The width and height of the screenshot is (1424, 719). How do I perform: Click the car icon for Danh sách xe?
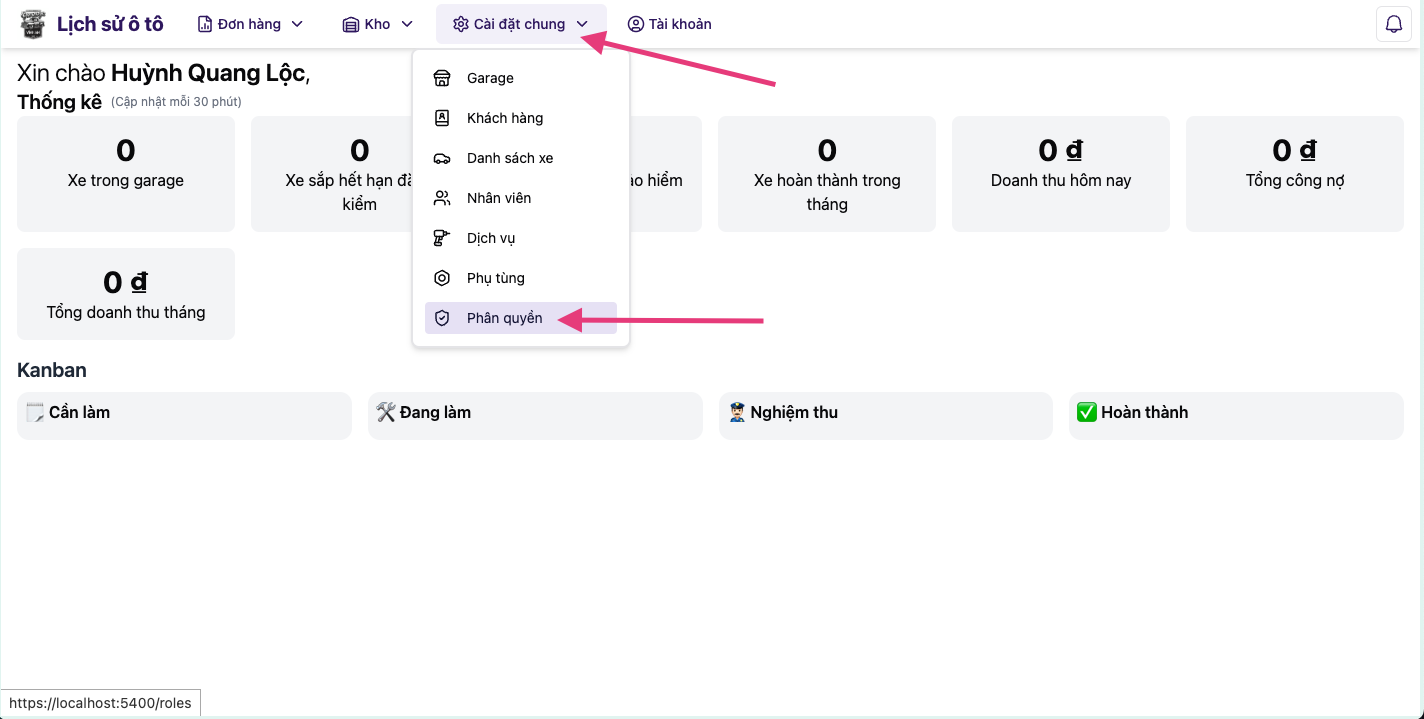[442, 158]
